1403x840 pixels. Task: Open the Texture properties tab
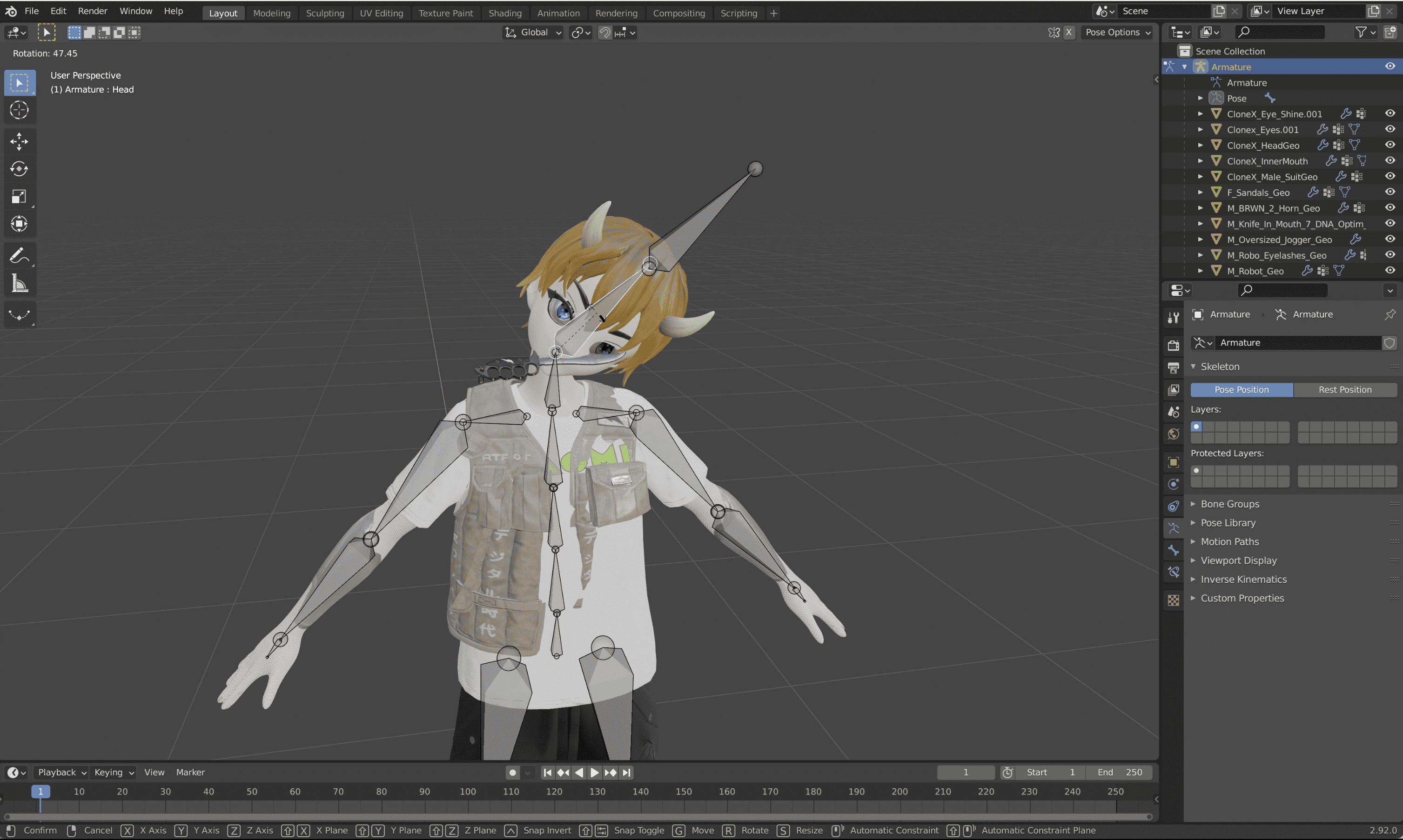pyautogui.click(x=1173, y=600)
